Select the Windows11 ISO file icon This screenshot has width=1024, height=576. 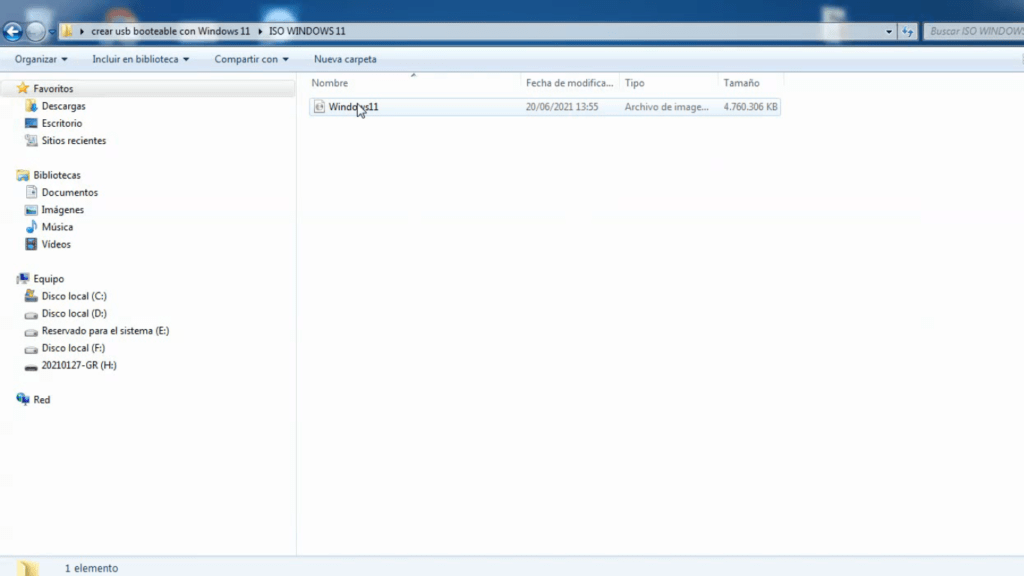tap(319, 106)
